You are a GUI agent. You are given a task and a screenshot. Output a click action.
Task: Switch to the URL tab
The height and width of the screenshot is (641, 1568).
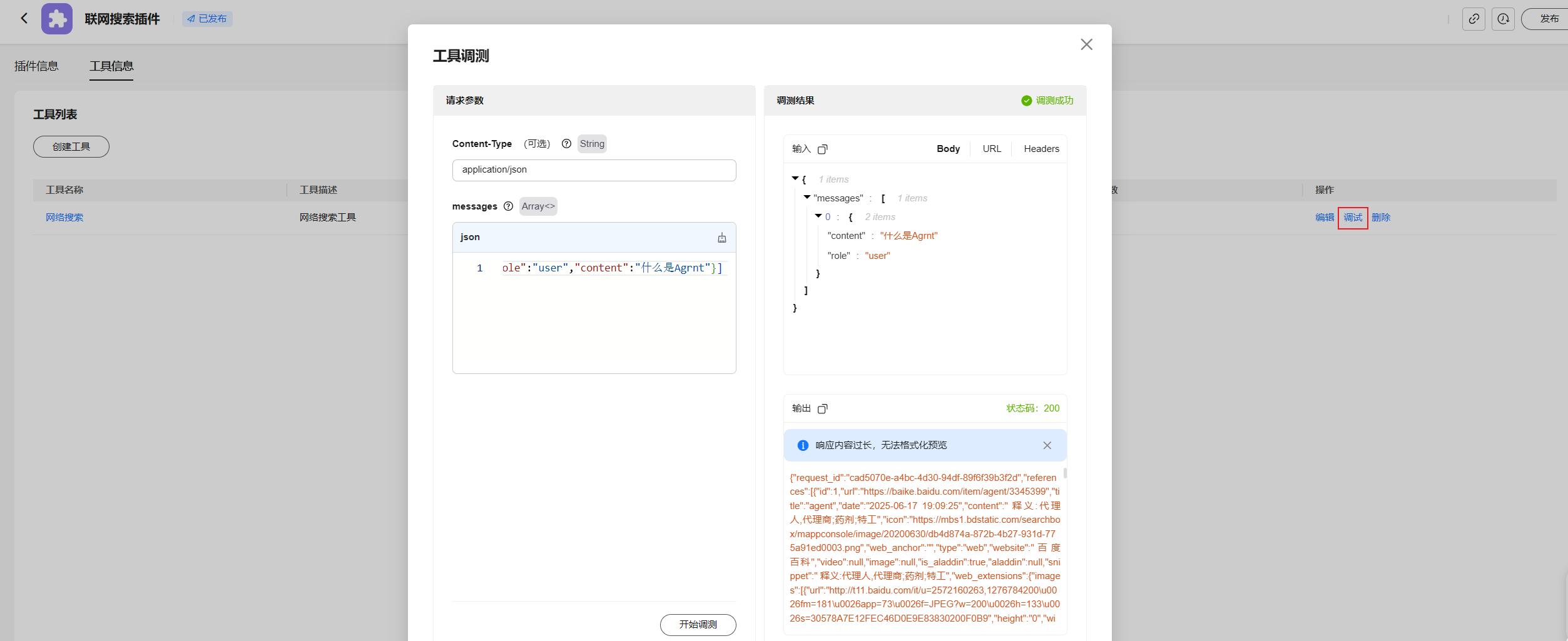pos(991,149)
